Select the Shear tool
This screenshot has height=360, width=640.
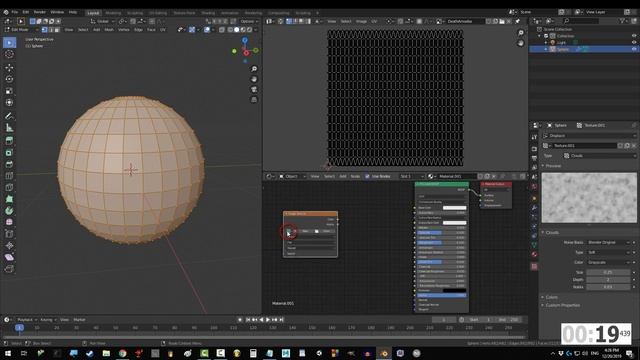tap(9, 257)
